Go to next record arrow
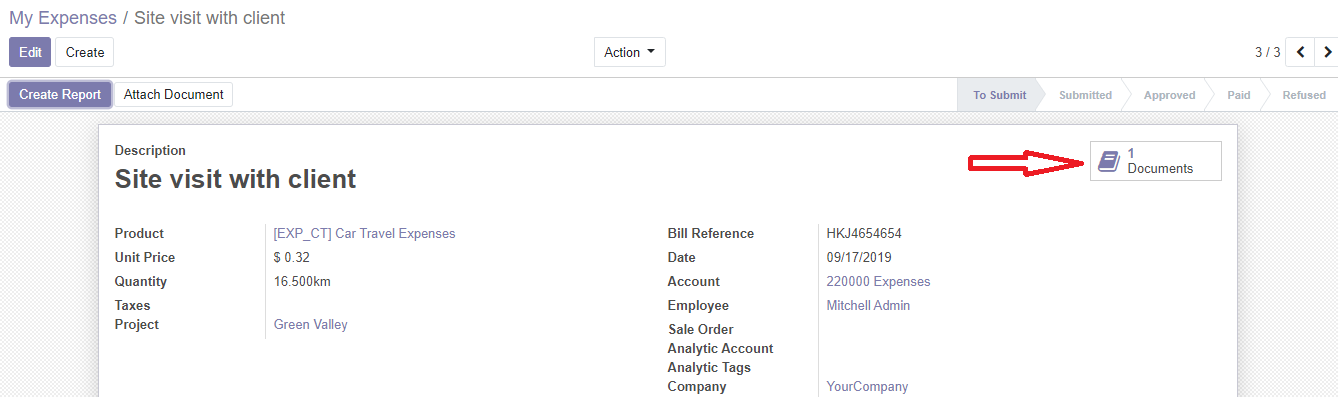 coord(1326,52)
